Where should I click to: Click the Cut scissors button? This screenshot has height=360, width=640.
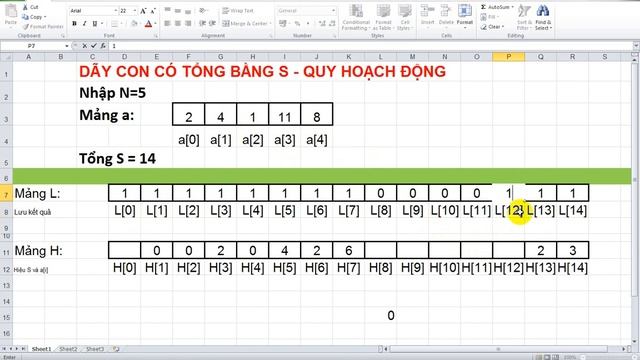[31, 7]
